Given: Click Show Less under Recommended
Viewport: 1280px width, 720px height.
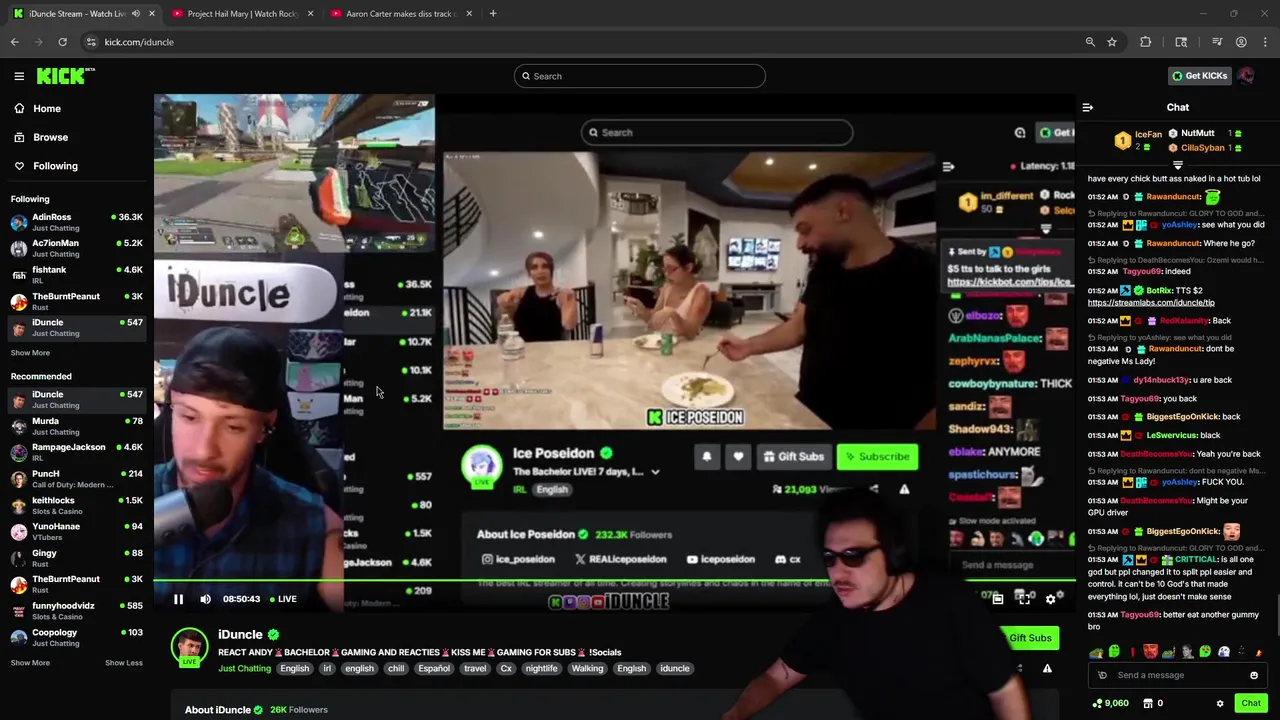Looking at the screenshot, I should click(124, 662).
